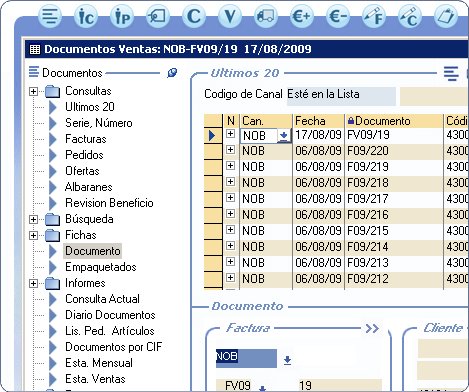
Task: Select Facturas in the documents tree
Action: (86, 139)
